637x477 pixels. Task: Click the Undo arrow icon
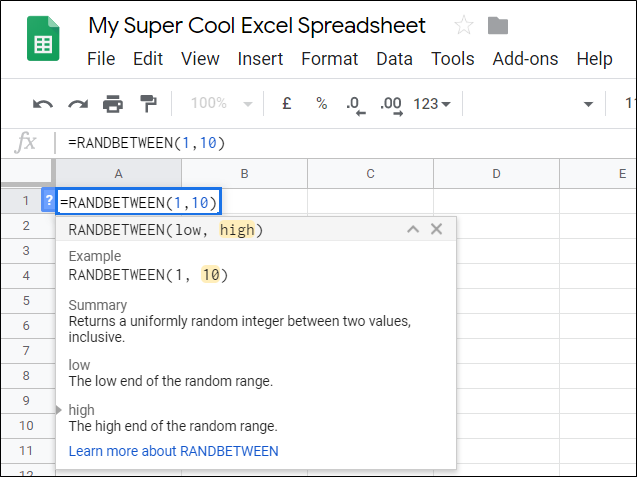(43, 103)
